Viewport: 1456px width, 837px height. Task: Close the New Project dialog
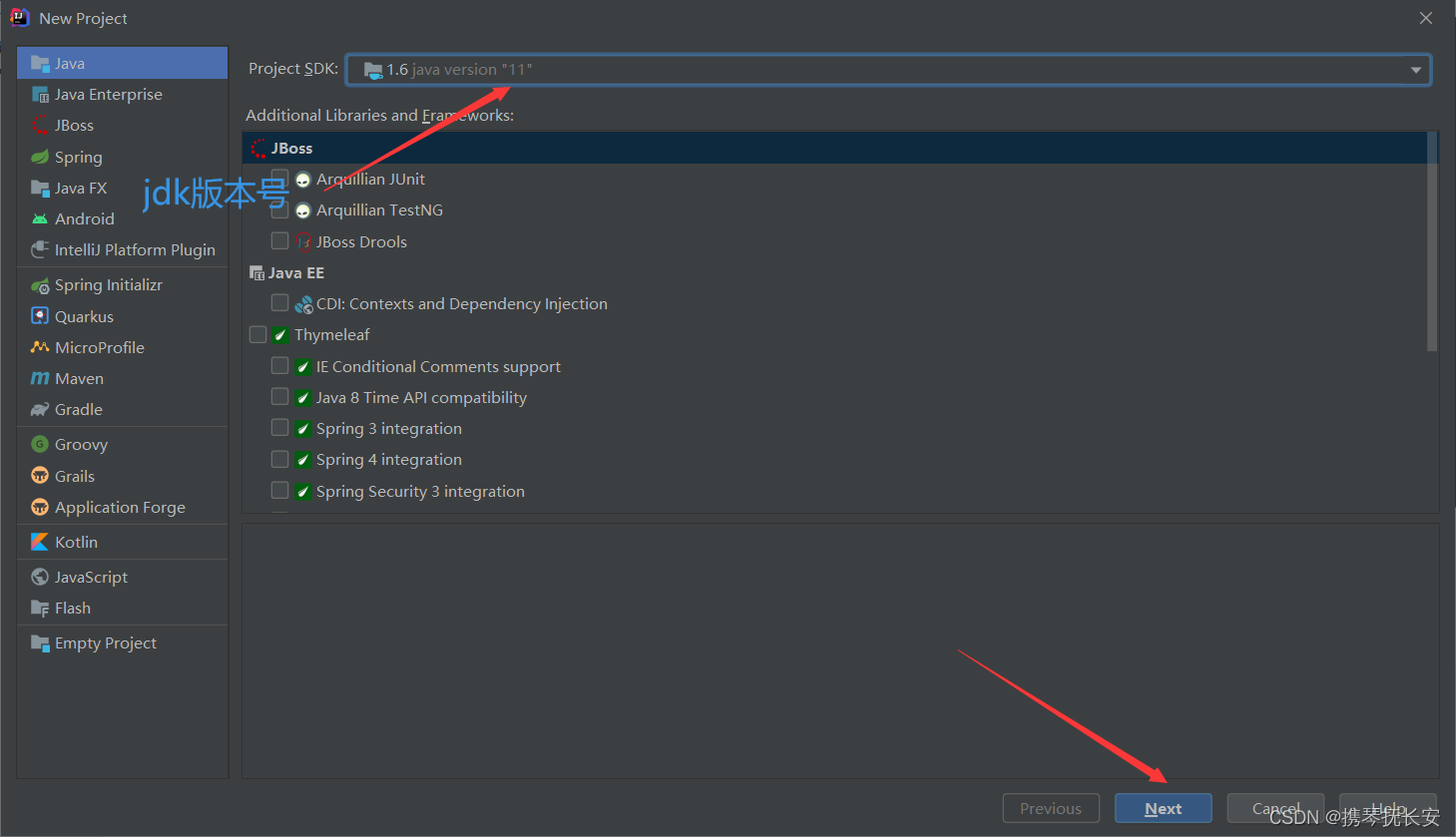coord(1426,18)
